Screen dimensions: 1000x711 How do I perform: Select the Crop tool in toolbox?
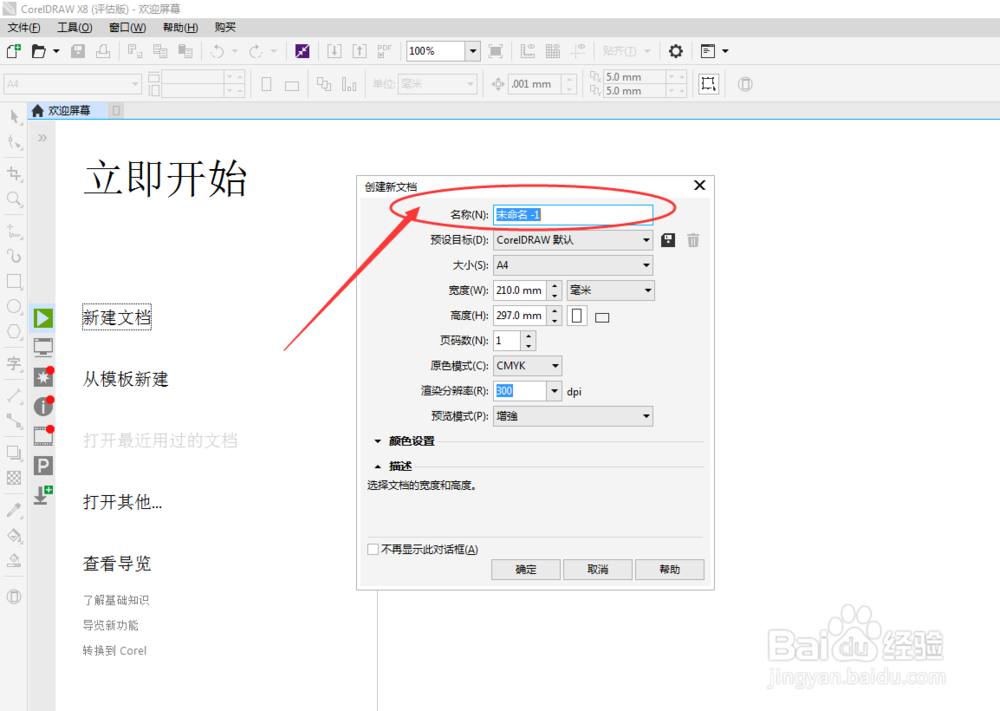tap(14, 173)
